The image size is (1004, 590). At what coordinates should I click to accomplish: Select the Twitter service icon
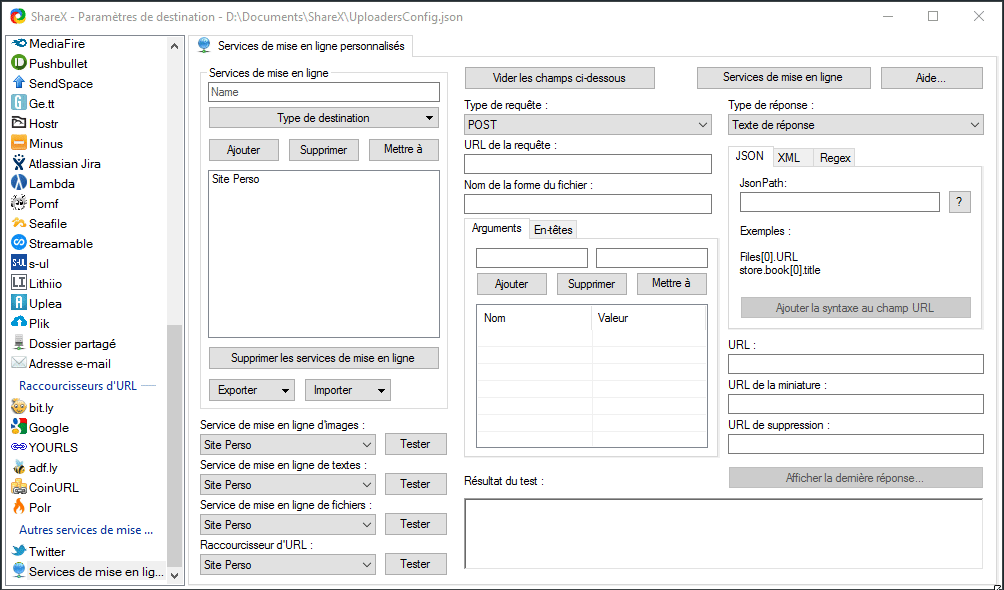click(46, 551)
